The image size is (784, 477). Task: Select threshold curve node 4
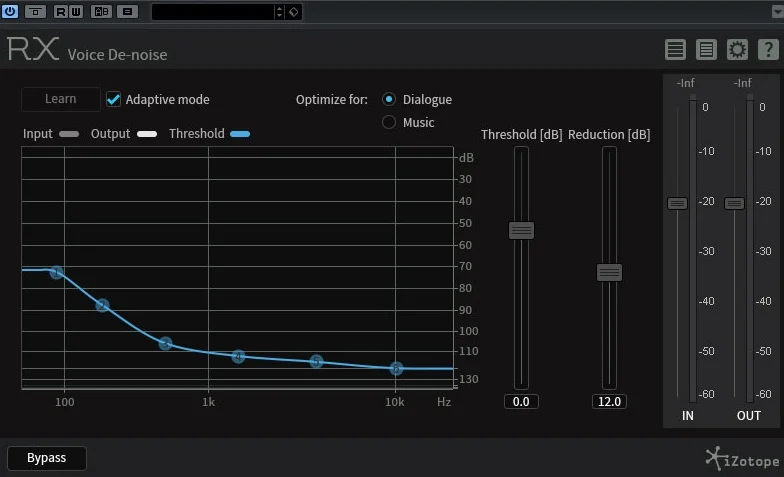click(x=238, y=356)
